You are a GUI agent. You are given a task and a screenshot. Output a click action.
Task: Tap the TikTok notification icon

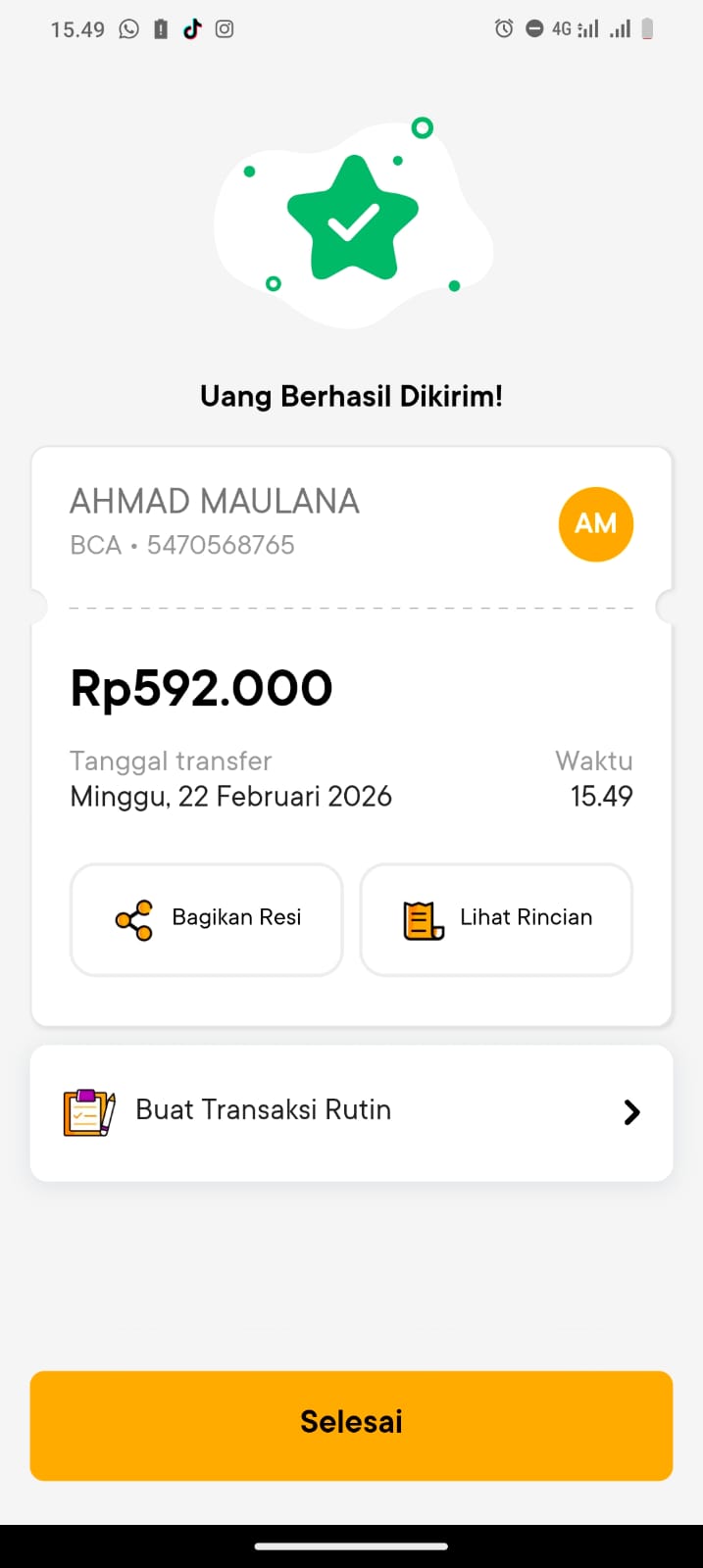click(192, 29)
